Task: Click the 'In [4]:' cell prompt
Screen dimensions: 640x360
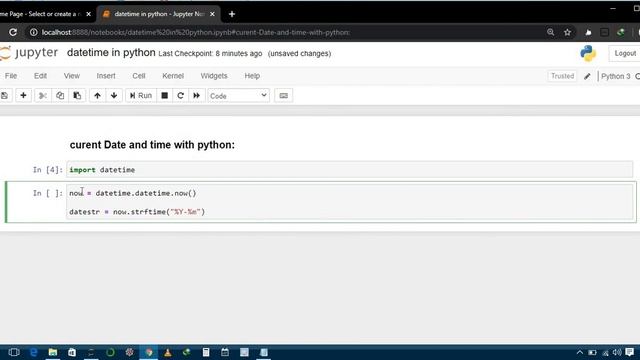Action: (x=48, y=170)
